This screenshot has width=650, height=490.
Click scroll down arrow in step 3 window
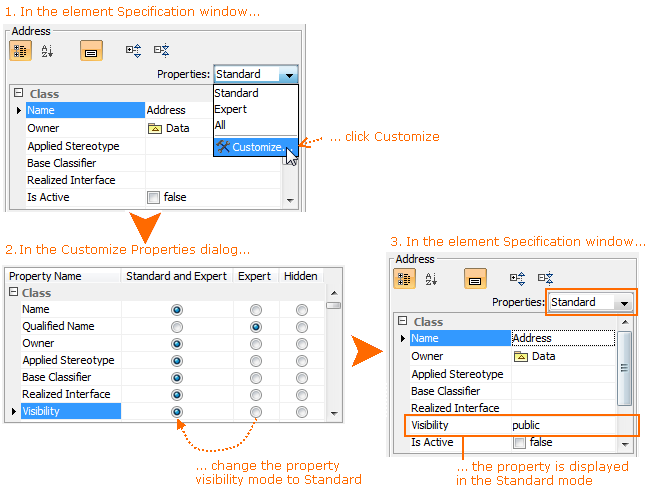[x=625, y=444]
